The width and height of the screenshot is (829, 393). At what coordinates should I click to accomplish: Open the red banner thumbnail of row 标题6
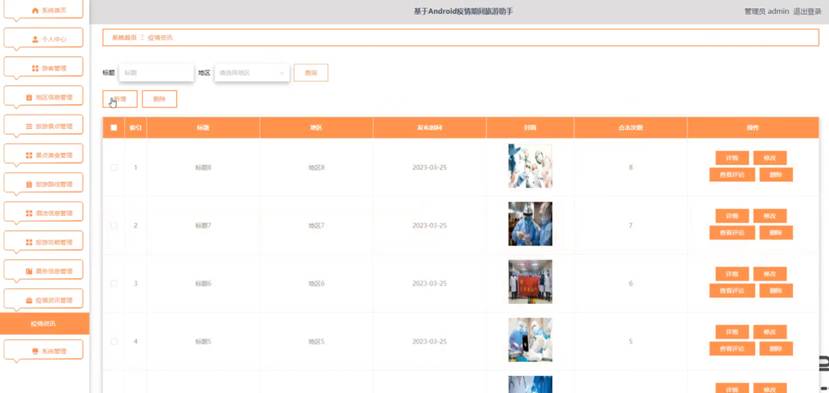530,281
